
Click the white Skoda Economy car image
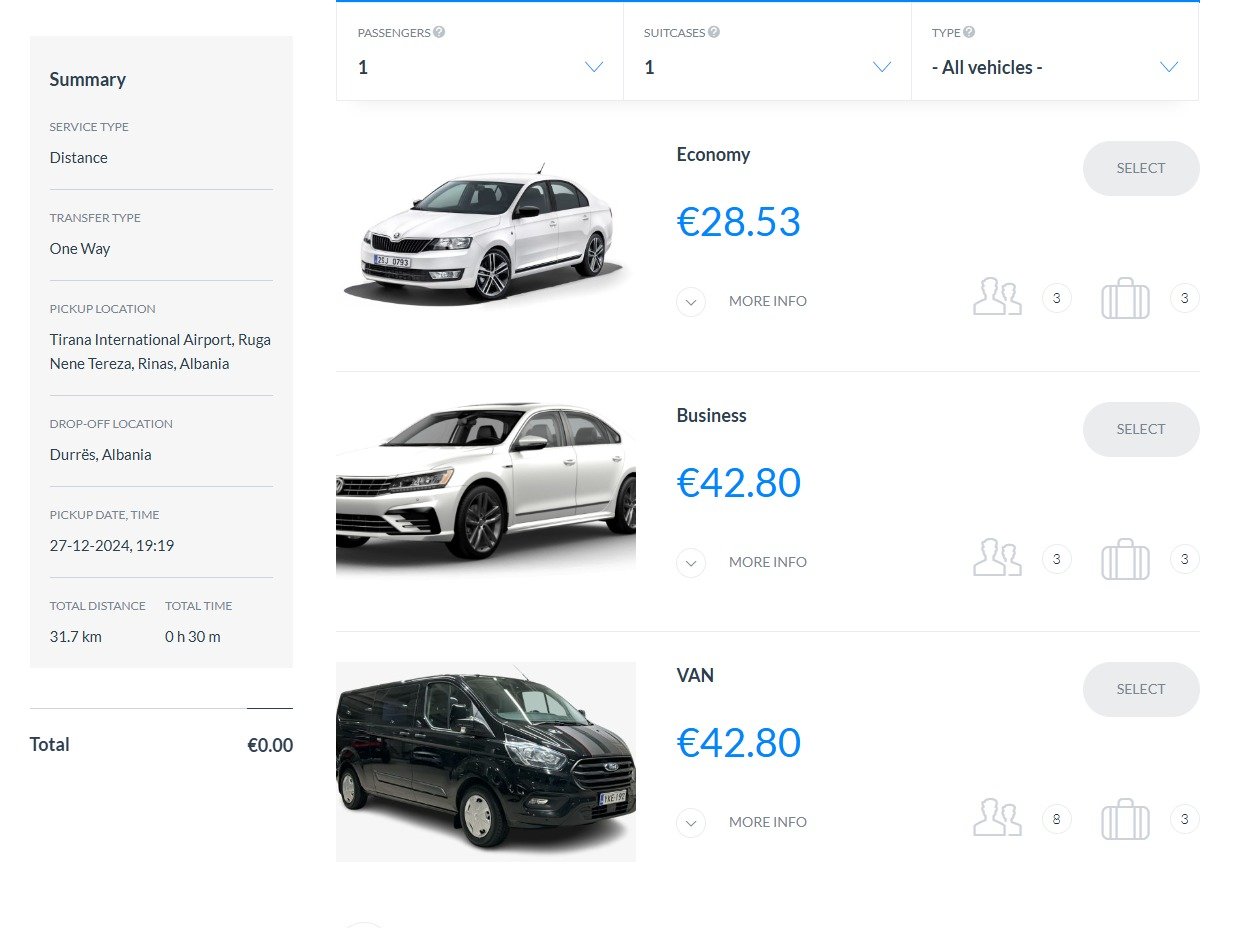486,232
